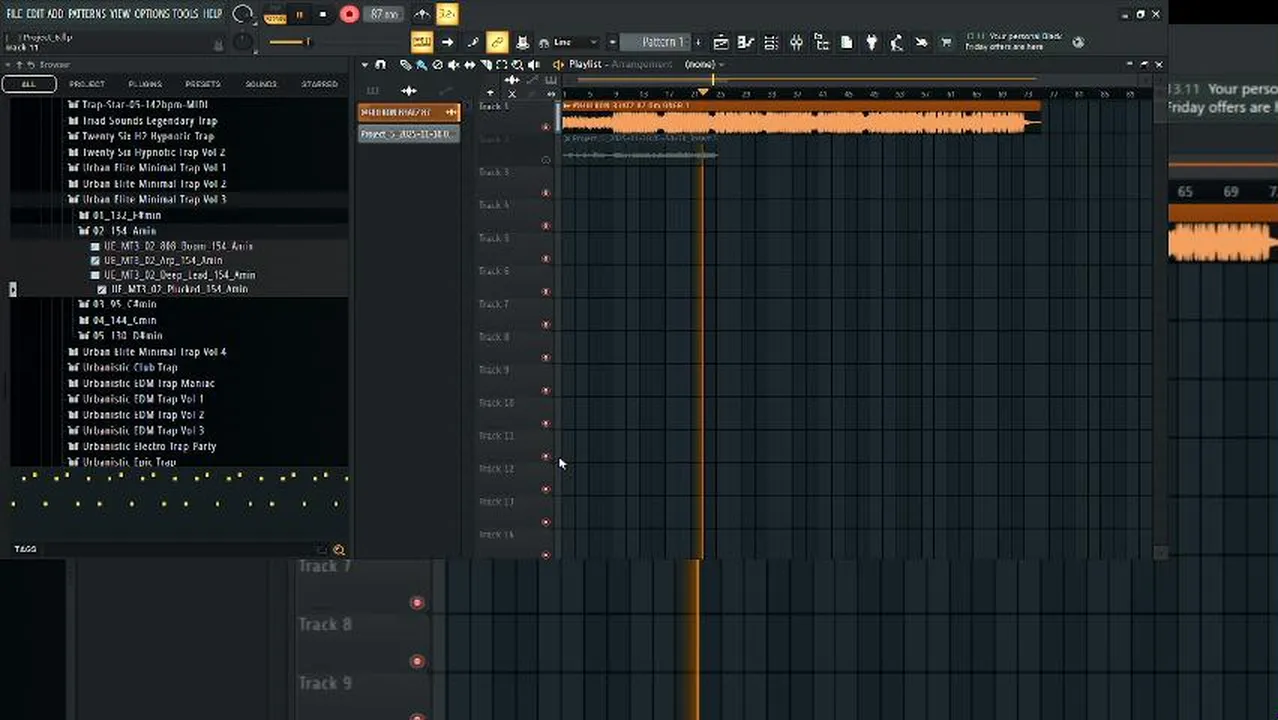Toggle typing keyboard to piano button

pos(422,42)
